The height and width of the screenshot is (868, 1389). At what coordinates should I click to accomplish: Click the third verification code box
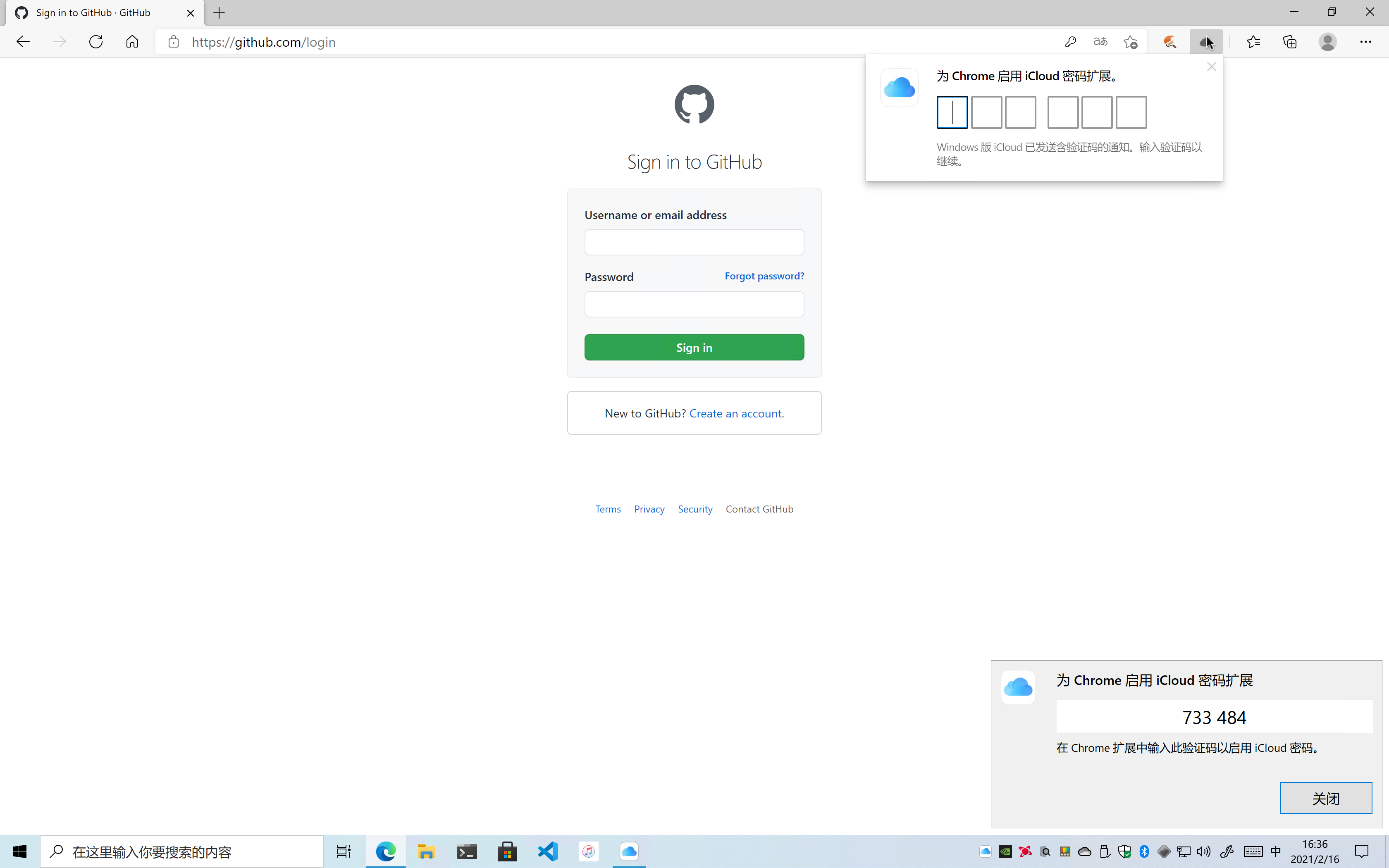tap(1021, 112)
